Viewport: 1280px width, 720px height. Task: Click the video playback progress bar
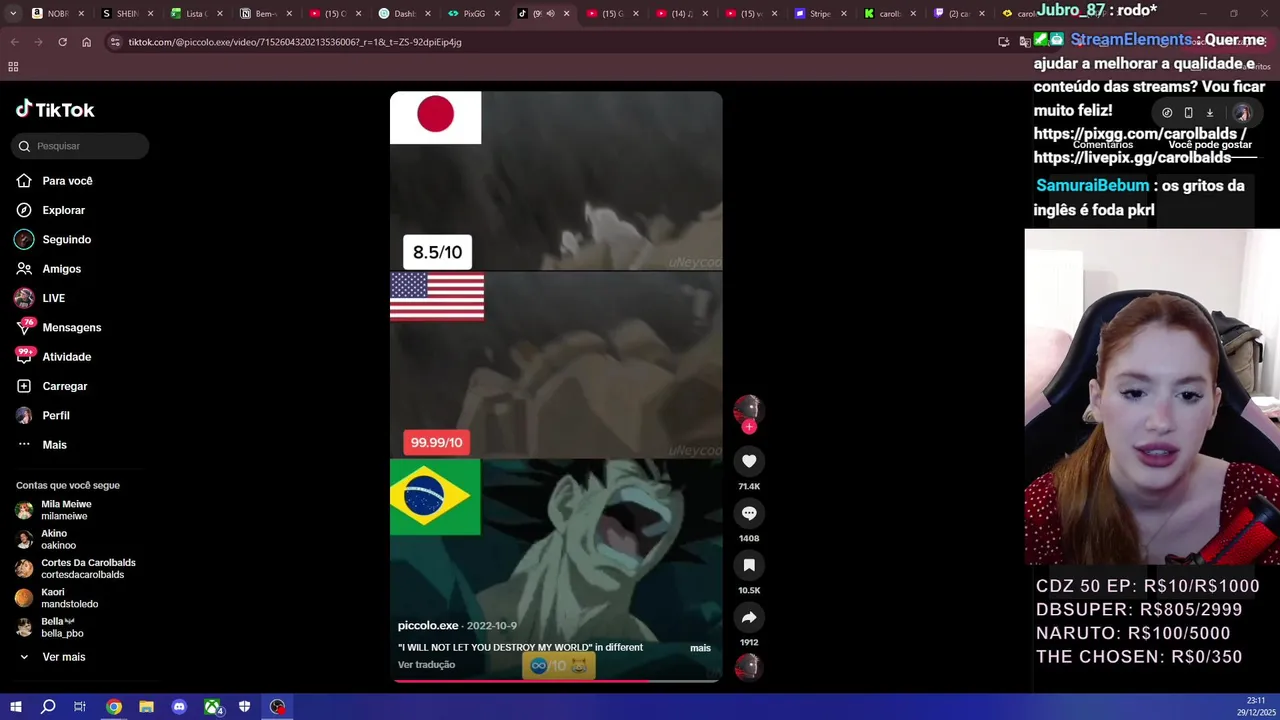tap(555, 681)
